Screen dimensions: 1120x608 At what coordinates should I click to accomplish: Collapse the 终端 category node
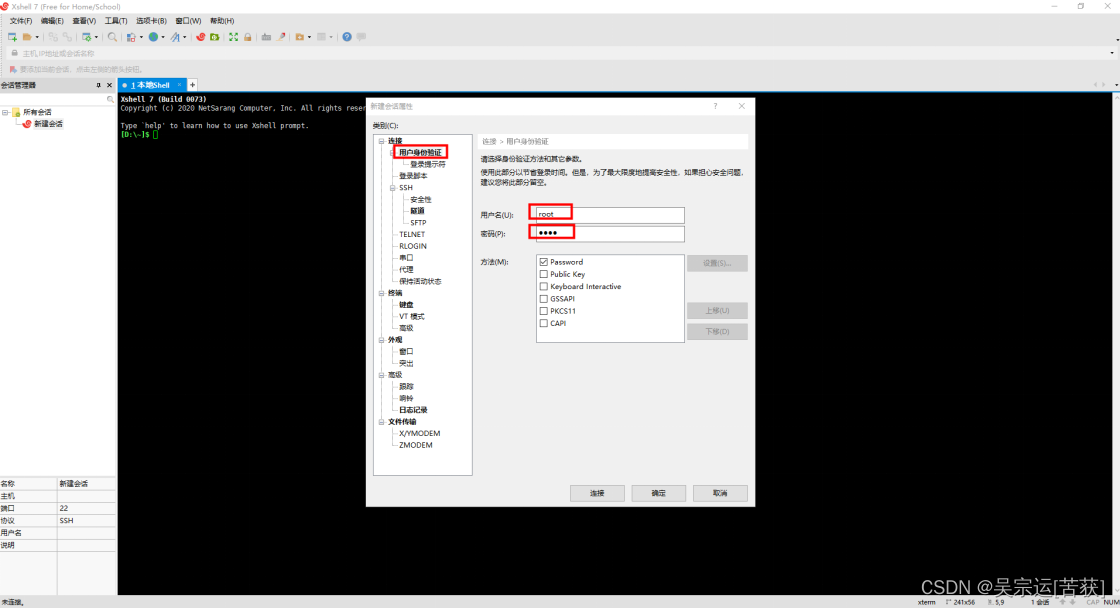point(381,293)
